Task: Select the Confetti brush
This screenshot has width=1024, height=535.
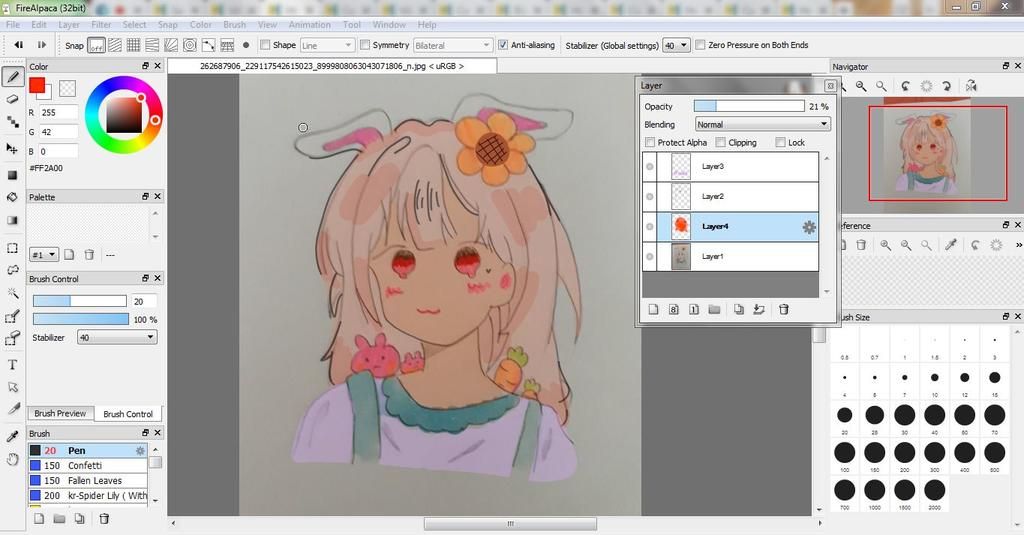Action: coord(88,466)
